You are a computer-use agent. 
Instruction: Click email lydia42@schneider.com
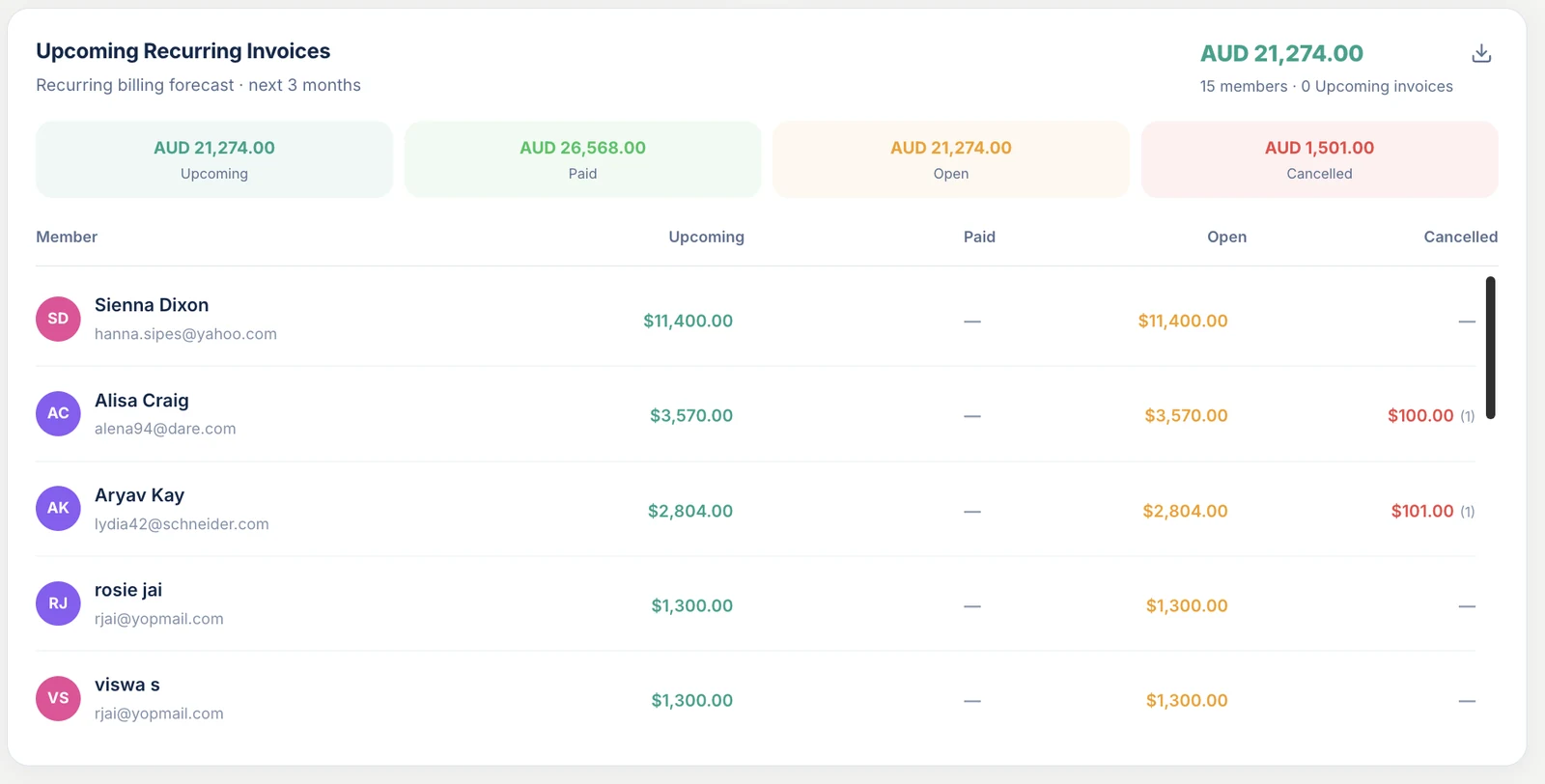click(x=182, y=524)
